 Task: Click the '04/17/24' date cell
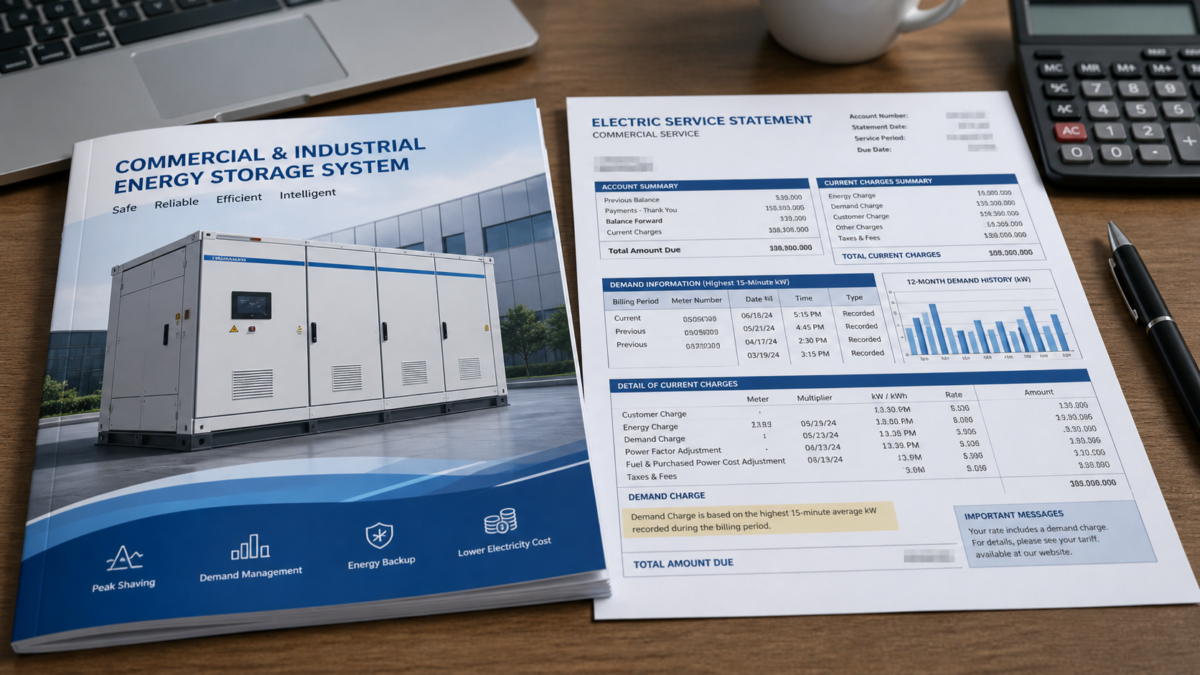click(763, 341)
